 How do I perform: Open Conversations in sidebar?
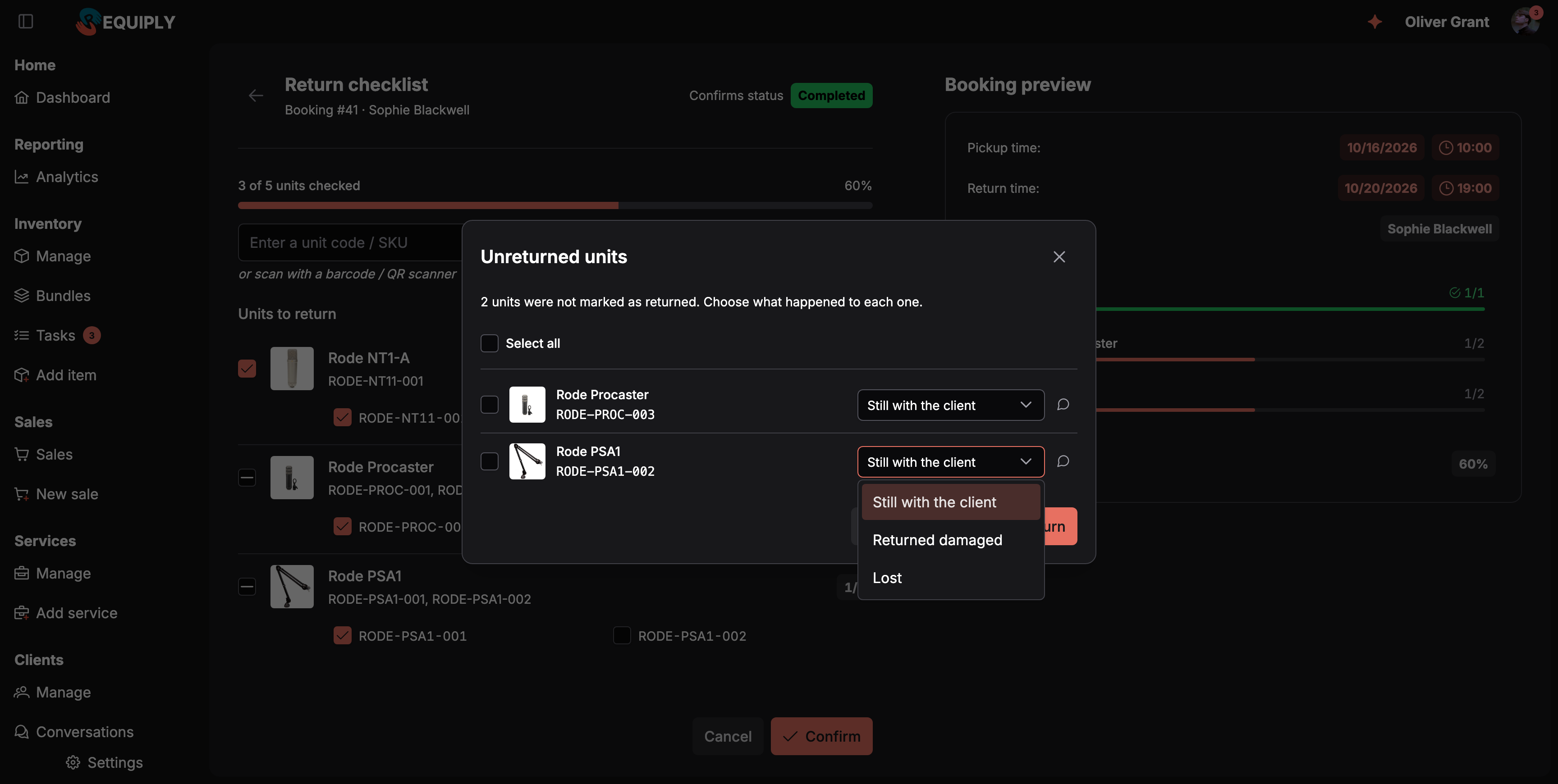point(74,731)
